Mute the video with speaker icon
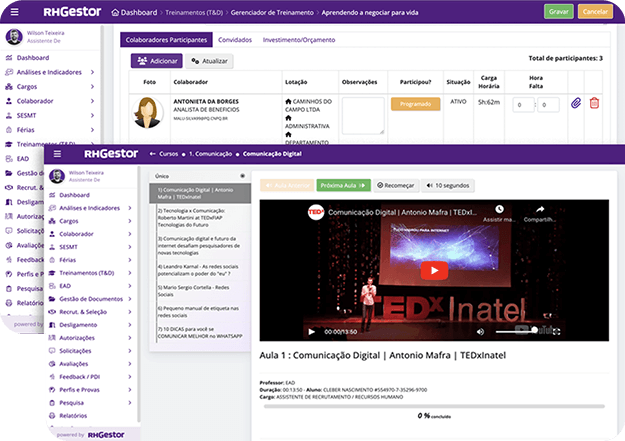625x441 pixels. (481, 332)
